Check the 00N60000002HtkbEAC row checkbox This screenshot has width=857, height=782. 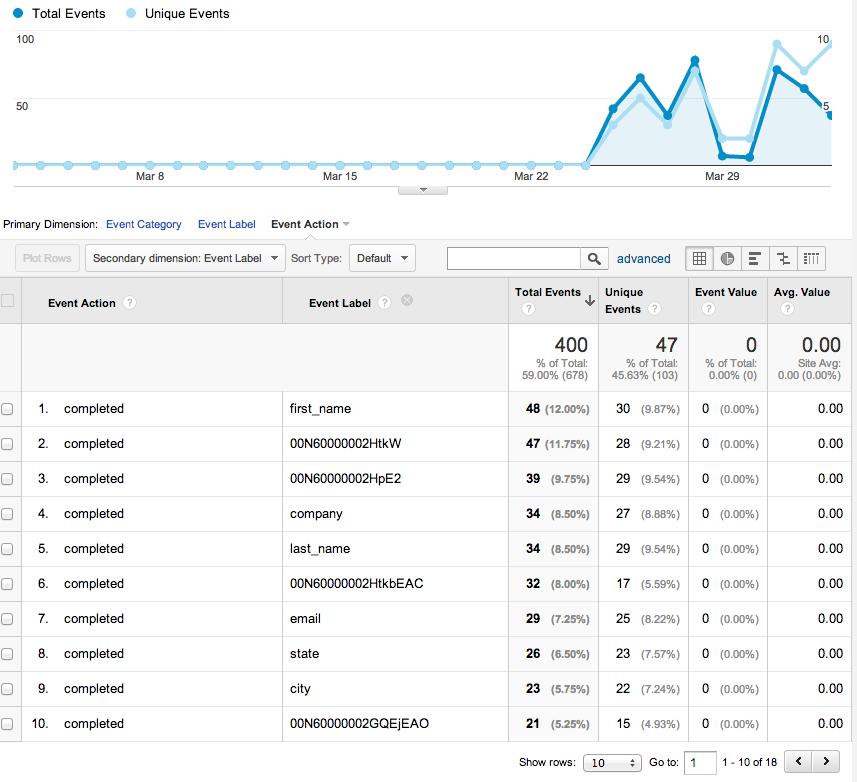7,584
